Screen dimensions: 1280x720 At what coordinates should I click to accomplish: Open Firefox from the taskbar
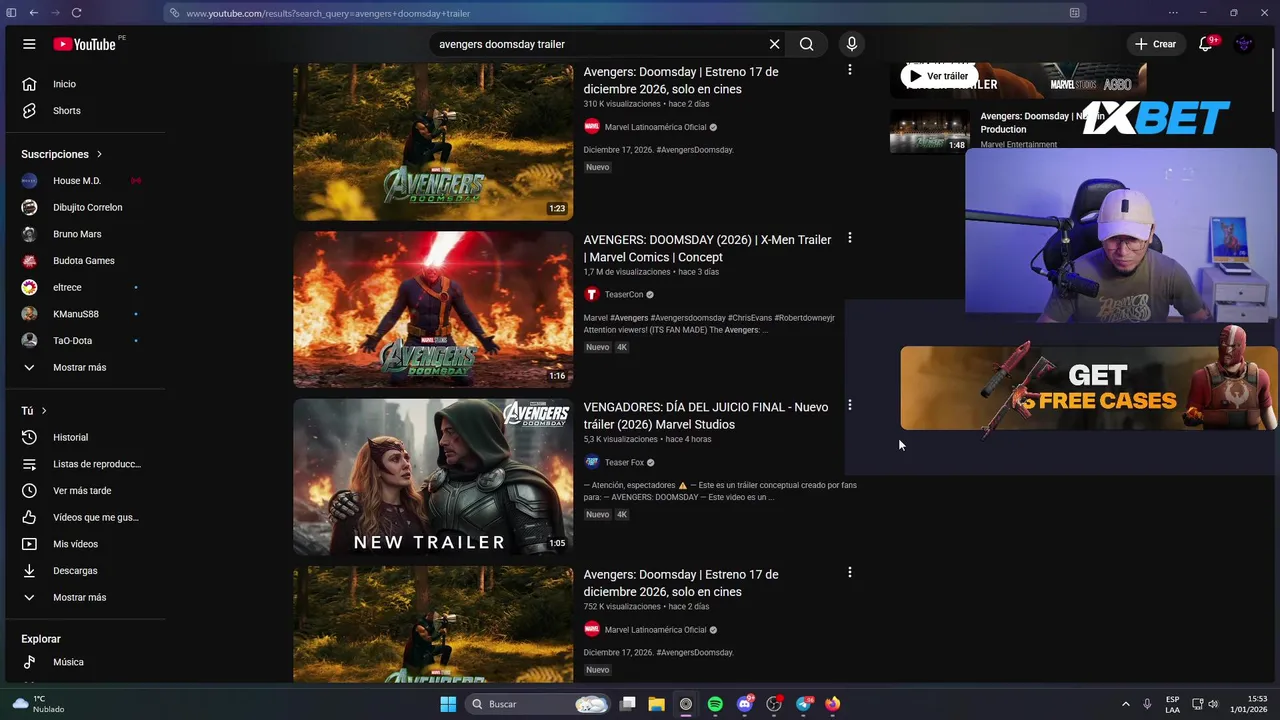click(x=832, y=704)
